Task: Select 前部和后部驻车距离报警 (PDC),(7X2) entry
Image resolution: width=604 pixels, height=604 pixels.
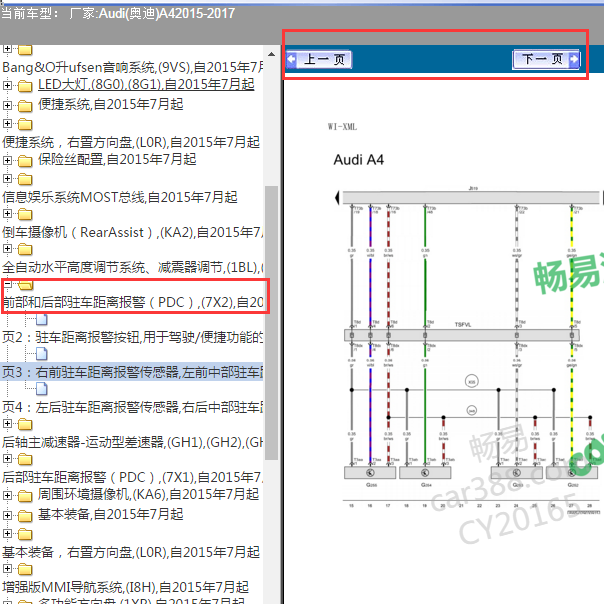Action: (133, 302)
